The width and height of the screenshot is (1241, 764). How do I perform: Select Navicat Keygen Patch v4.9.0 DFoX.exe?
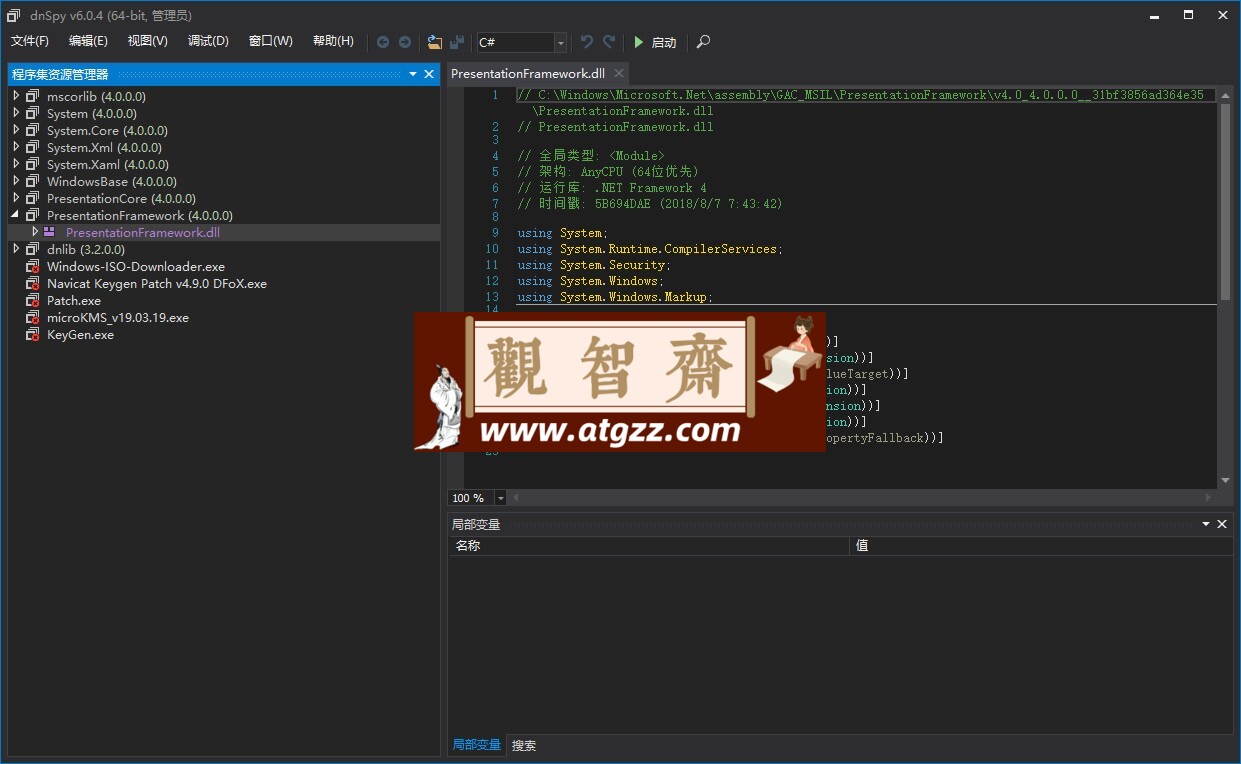157,284
